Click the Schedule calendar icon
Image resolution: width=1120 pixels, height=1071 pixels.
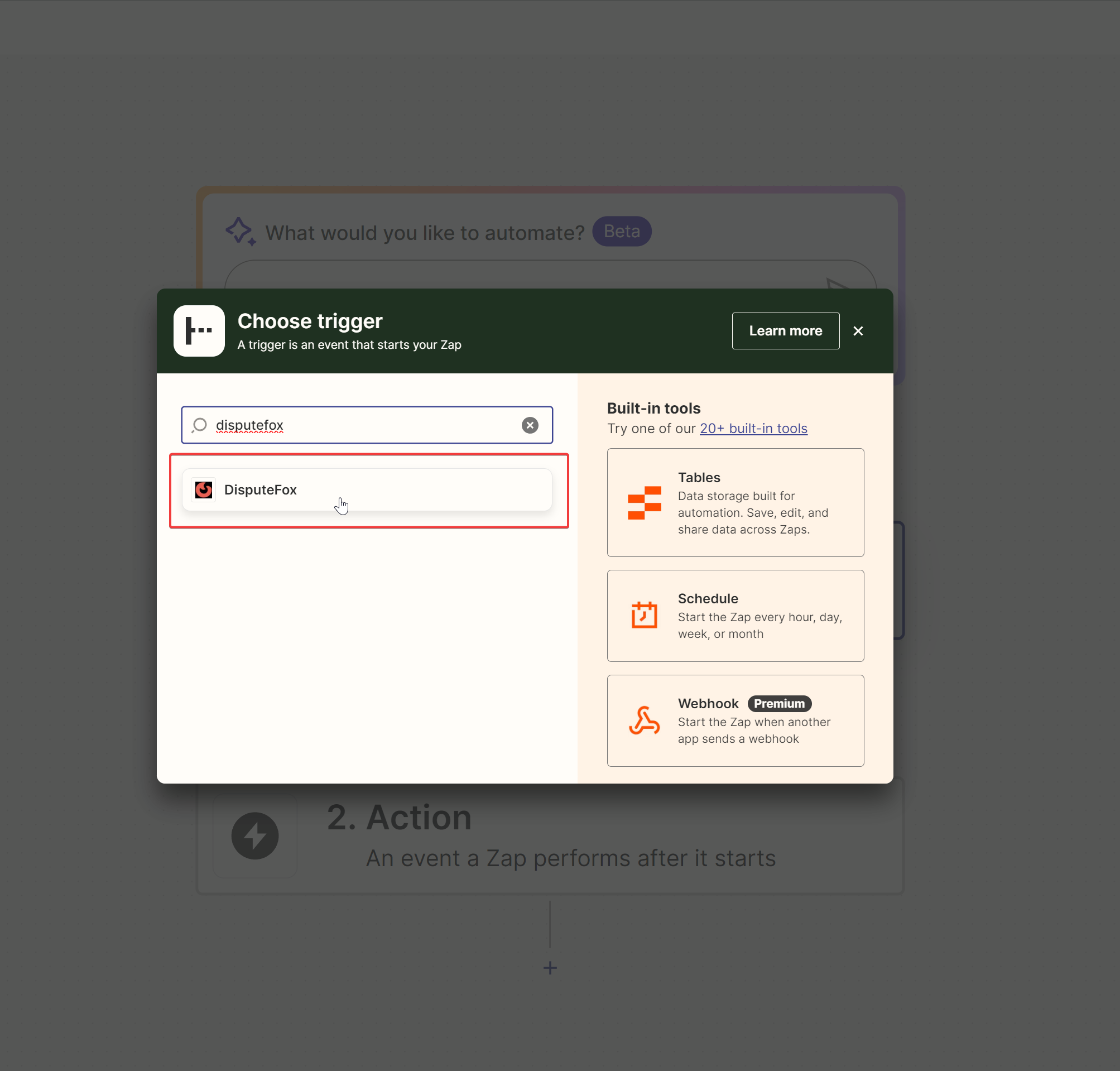tap(644, 616)
